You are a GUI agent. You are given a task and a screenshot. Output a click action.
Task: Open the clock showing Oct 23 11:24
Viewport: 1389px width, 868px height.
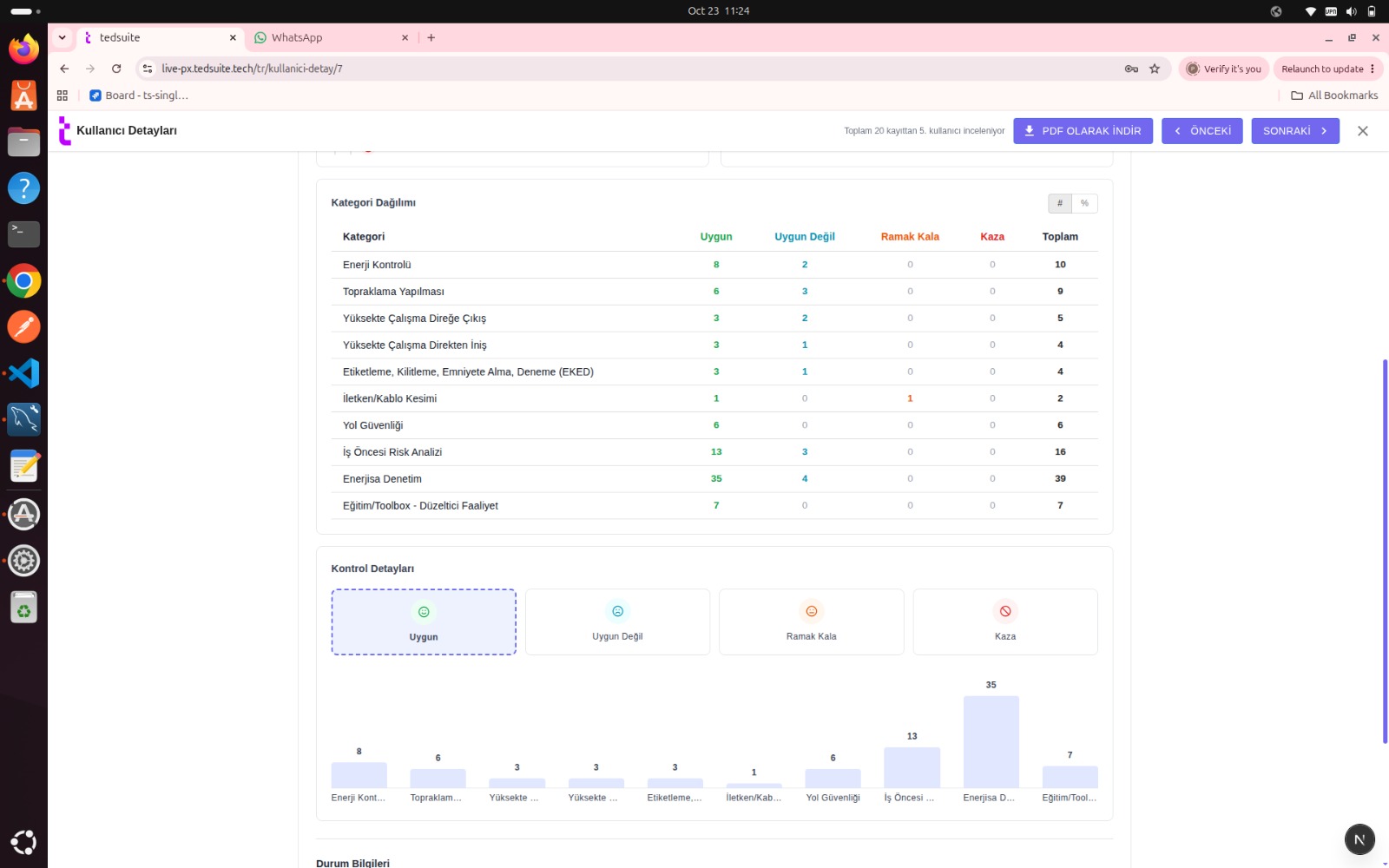718,11
